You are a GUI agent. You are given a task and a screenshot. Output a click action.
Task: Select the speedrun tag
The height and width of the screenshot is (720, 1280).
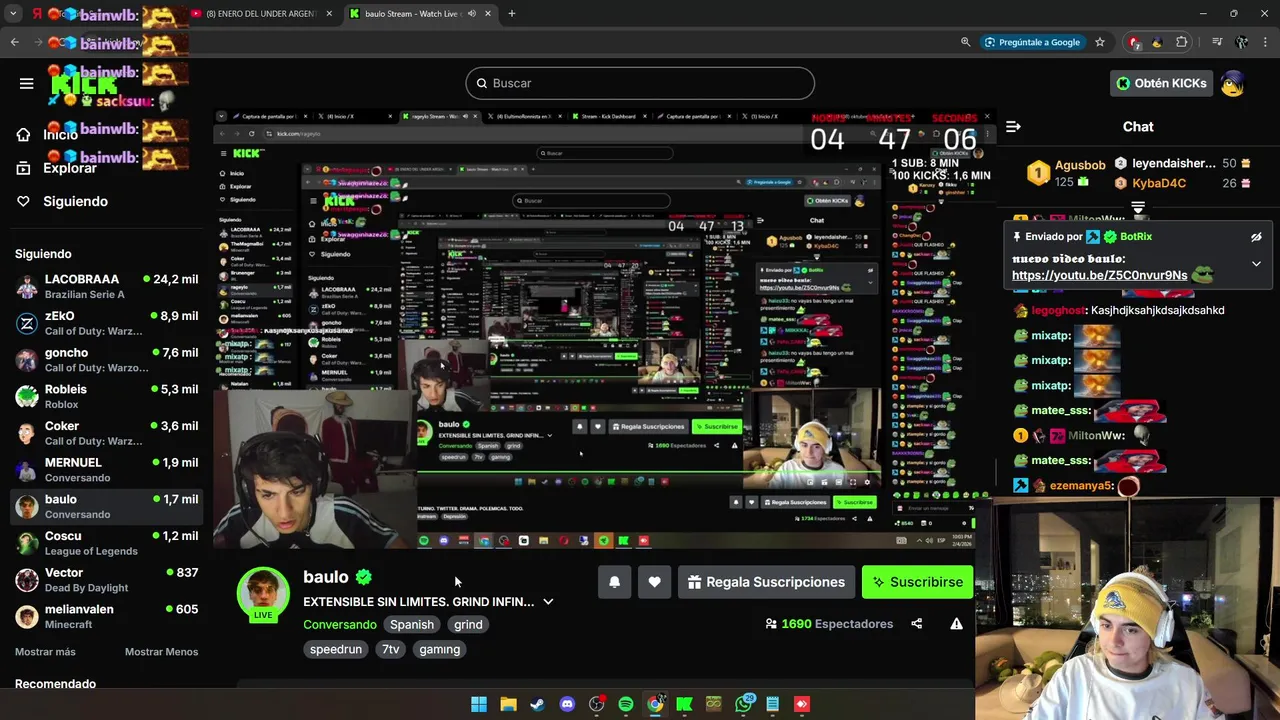pyautogui.click(x=336, y=649)
